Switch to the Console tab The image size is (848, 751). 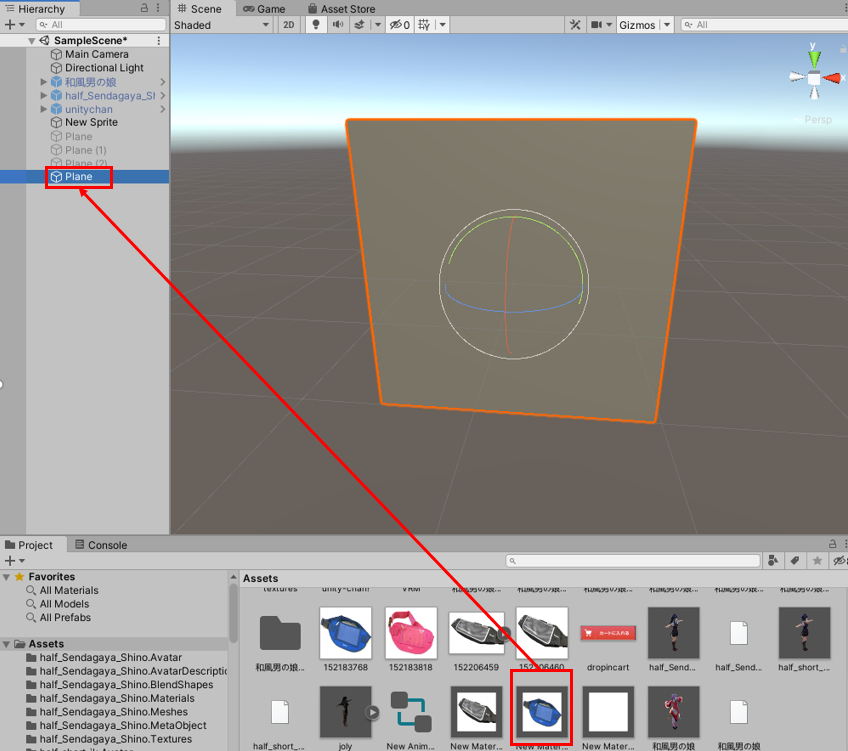pos(101,545)
